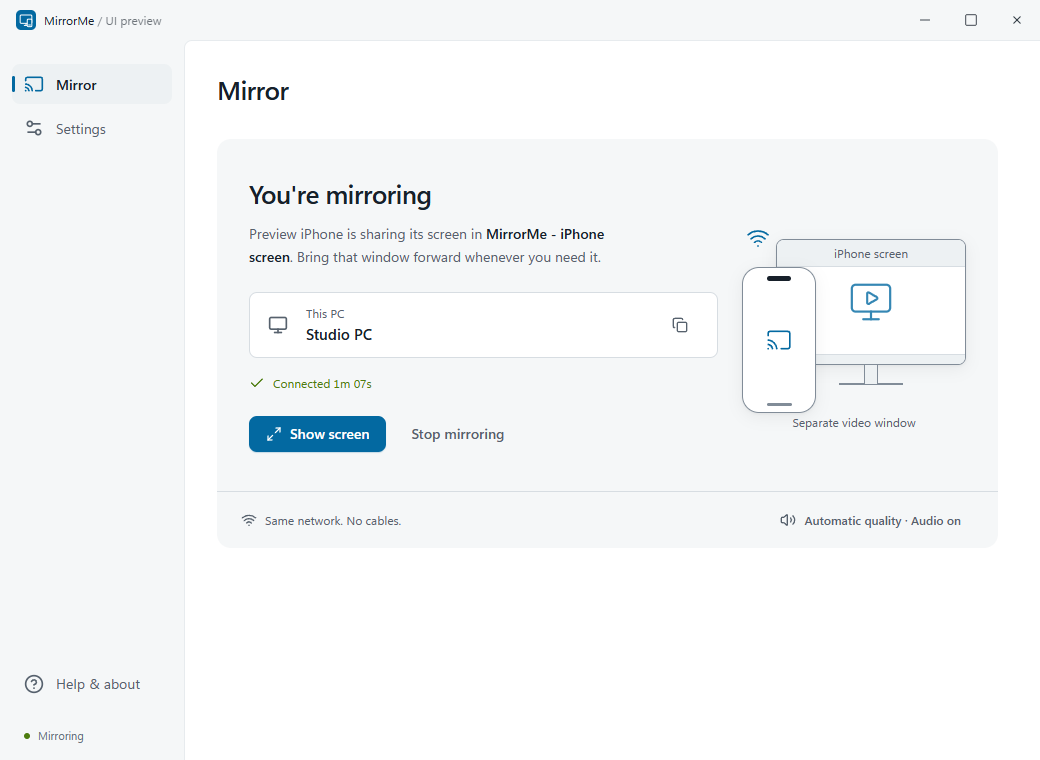Viewport: 1040px width, 760px height.
Task: Click the This PC label
Action: (325, 314)
